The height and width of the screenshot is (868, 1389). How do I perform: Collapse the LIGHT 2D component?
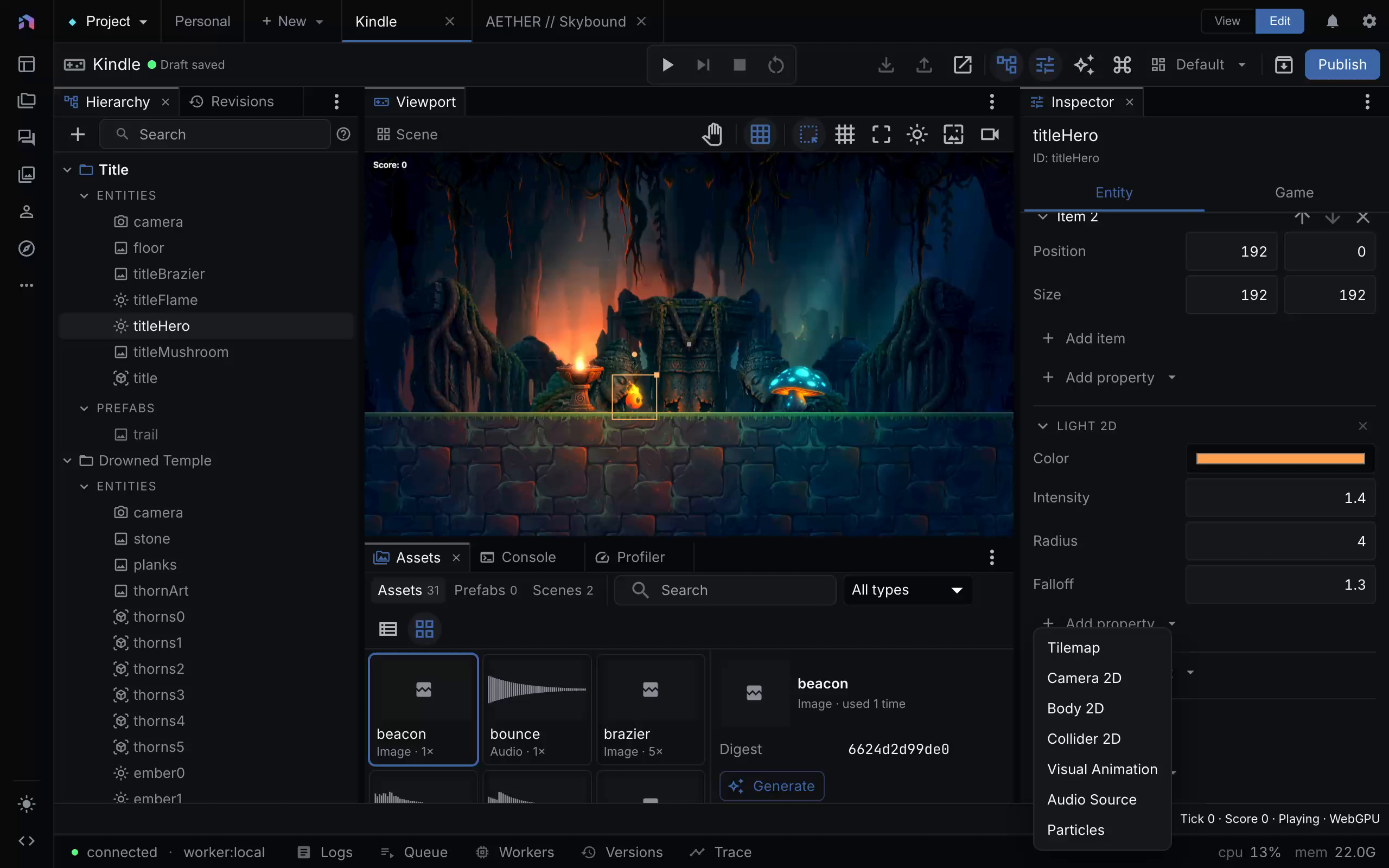click(x=1043, y=426)
